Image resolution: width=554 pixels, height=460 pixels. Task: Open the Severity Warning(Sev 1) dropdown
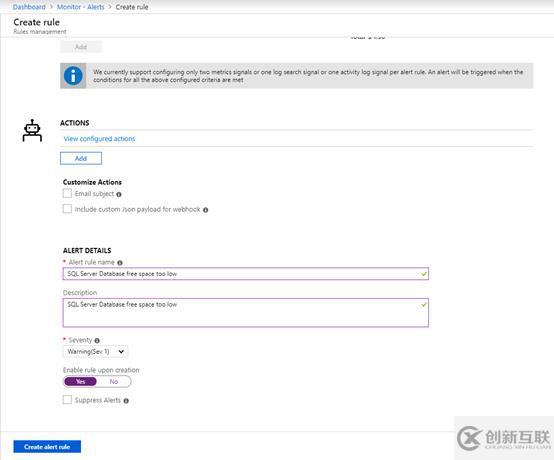pyautogui.click(x=95, y=352)
